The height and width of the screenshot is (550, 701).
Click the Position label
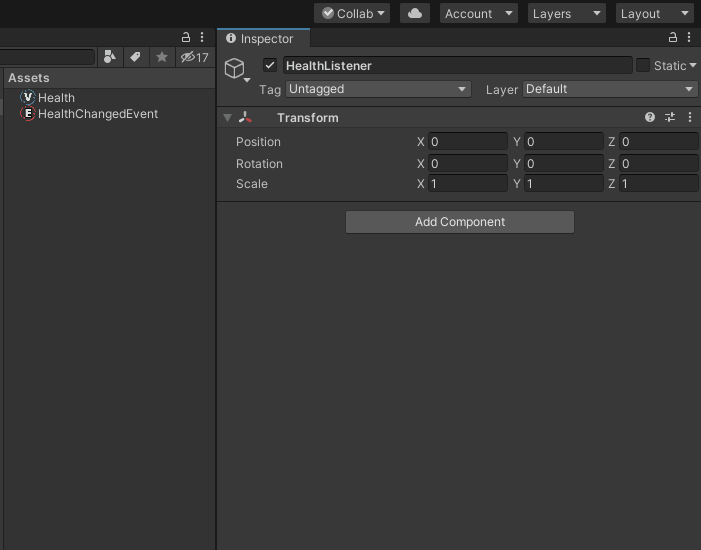[x=258, y=142]
